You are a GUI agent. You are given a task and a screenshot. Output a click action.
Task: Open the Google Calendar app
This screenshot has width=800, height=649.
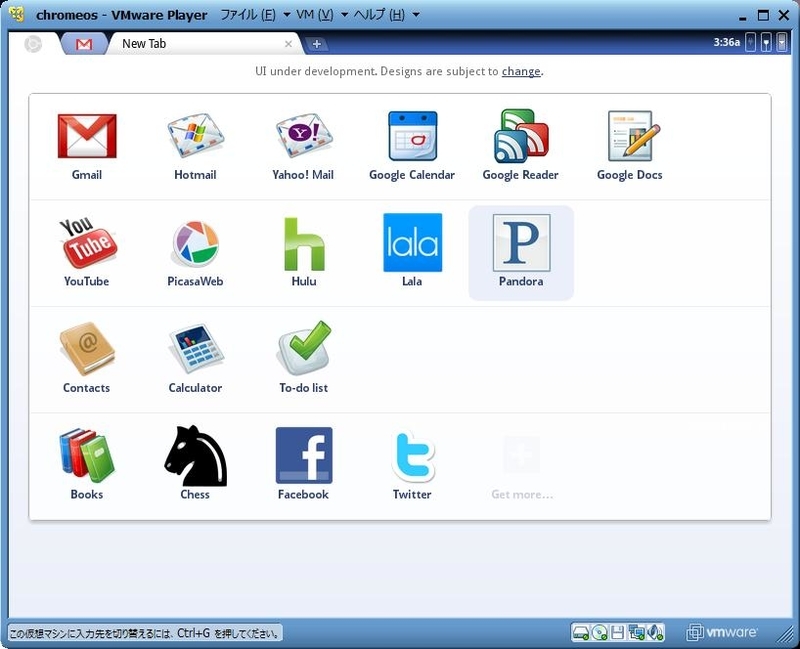tap(412, 146)
